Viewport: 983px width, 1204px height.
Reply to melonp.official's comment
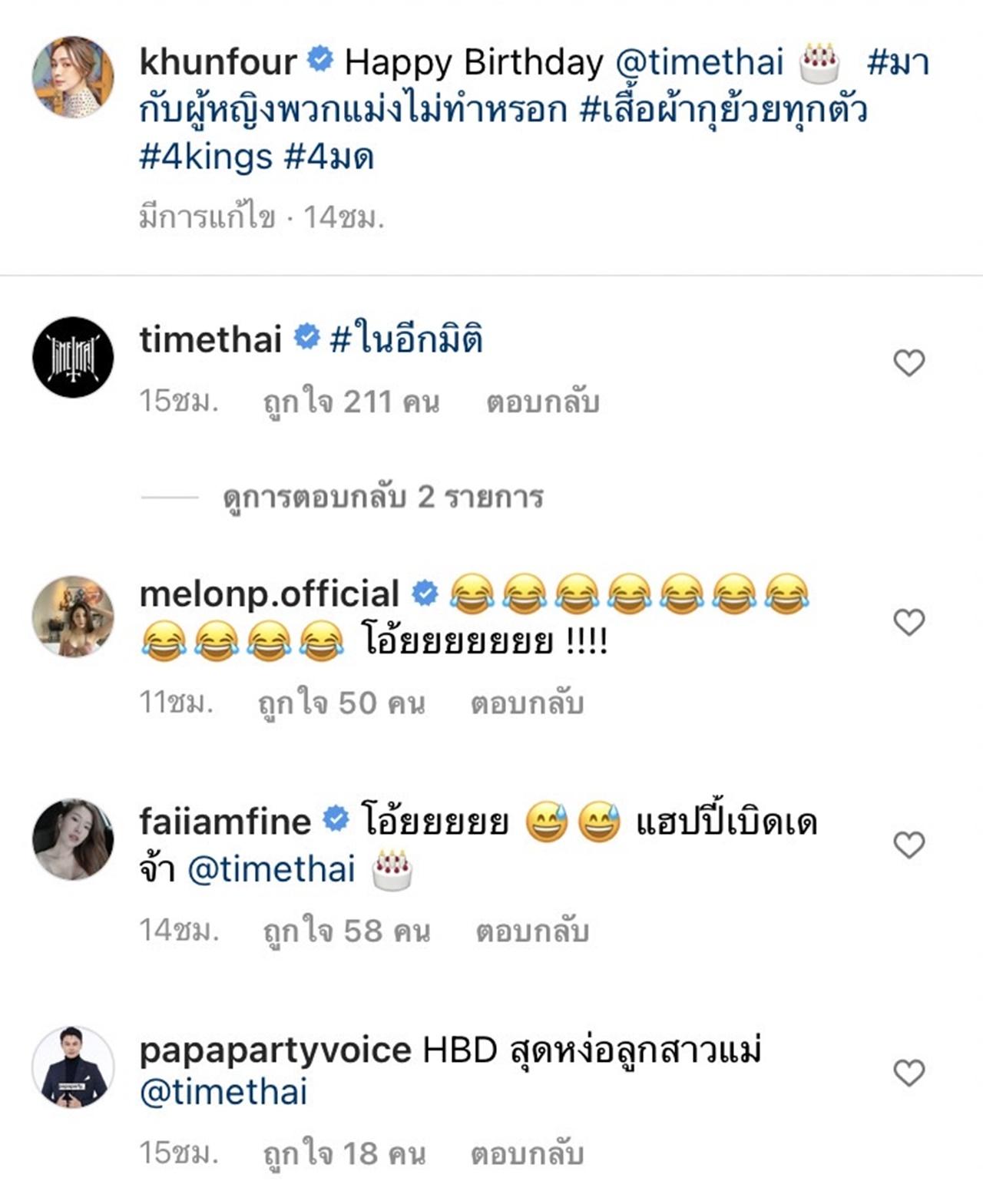pos(527,703)
